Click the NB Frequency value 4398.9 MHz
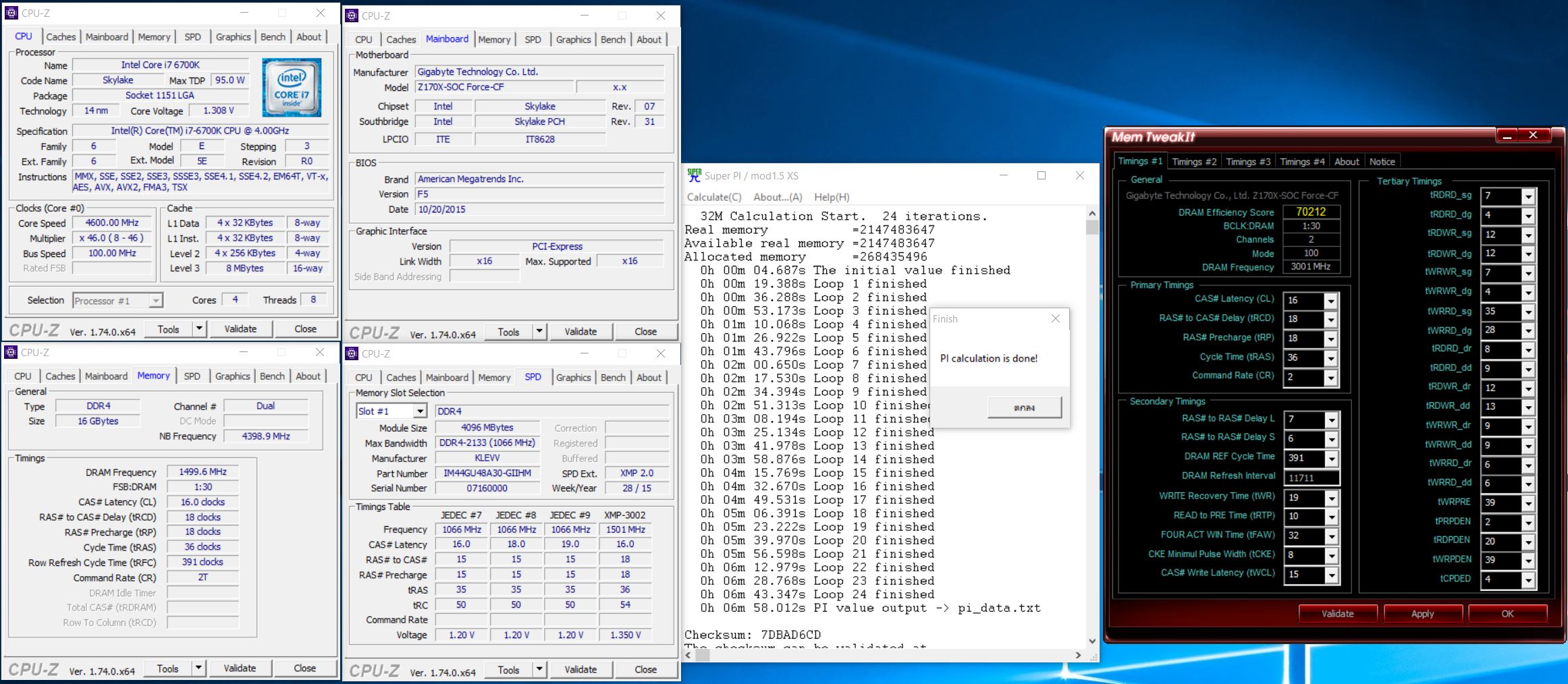The height and width of the screenshot is (684, 1568). (266, 436)
